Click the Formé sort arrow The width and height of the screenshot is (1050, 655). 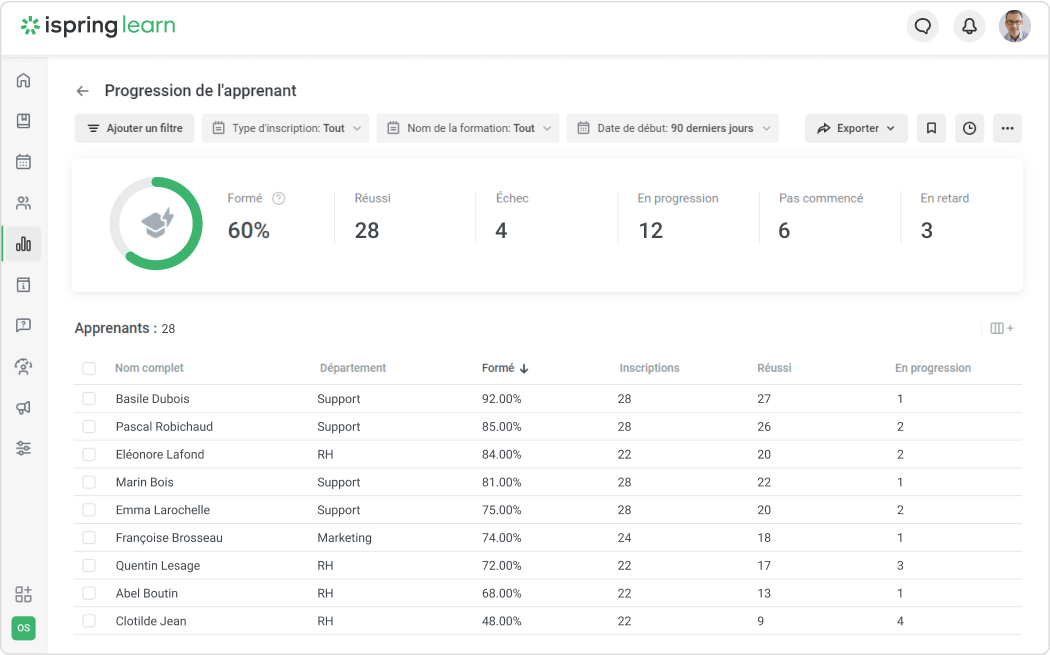coord(524,368)
